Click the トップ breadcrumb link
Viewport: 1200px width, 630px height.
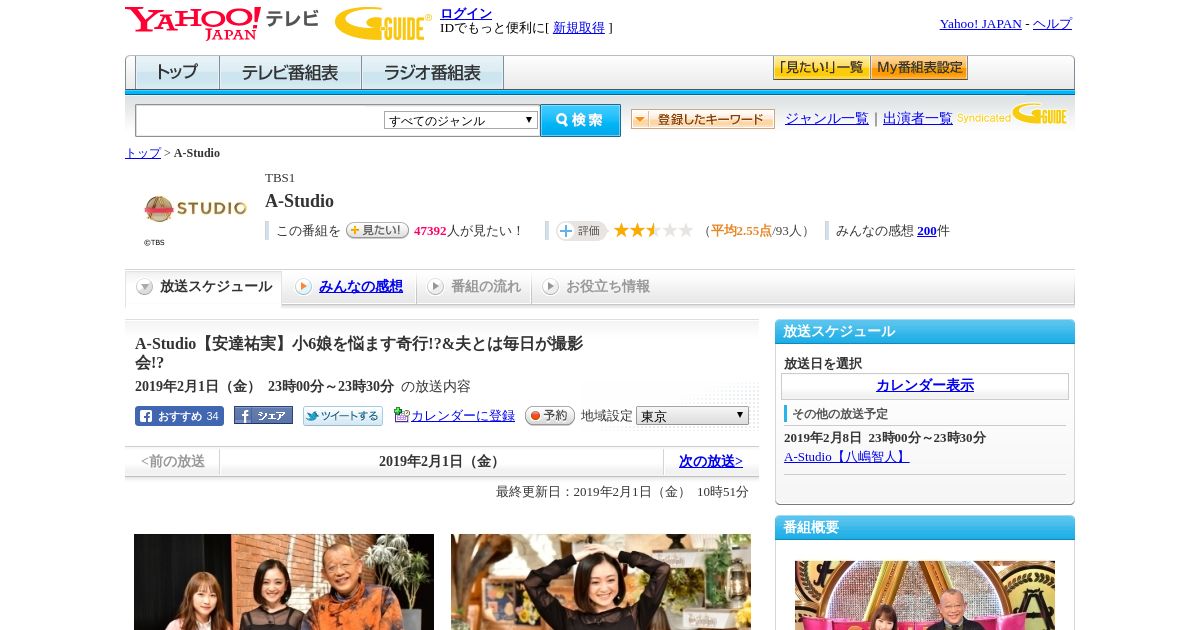coord(143,153)
